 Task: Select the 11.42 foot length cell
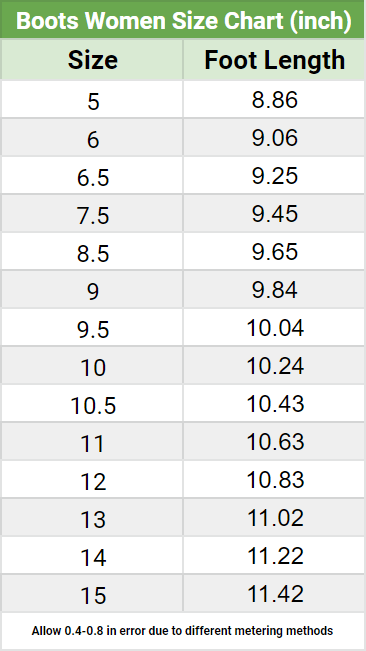tap(274, 594)
